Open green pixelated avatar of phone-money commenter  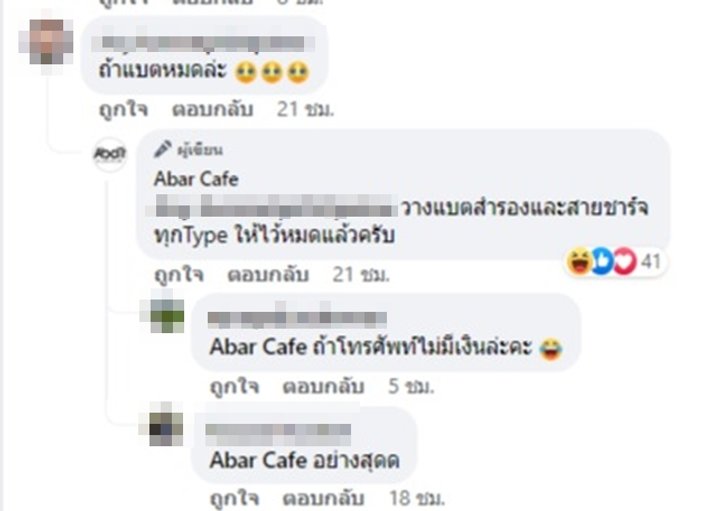pyautogui.click(x=167, y=317)
